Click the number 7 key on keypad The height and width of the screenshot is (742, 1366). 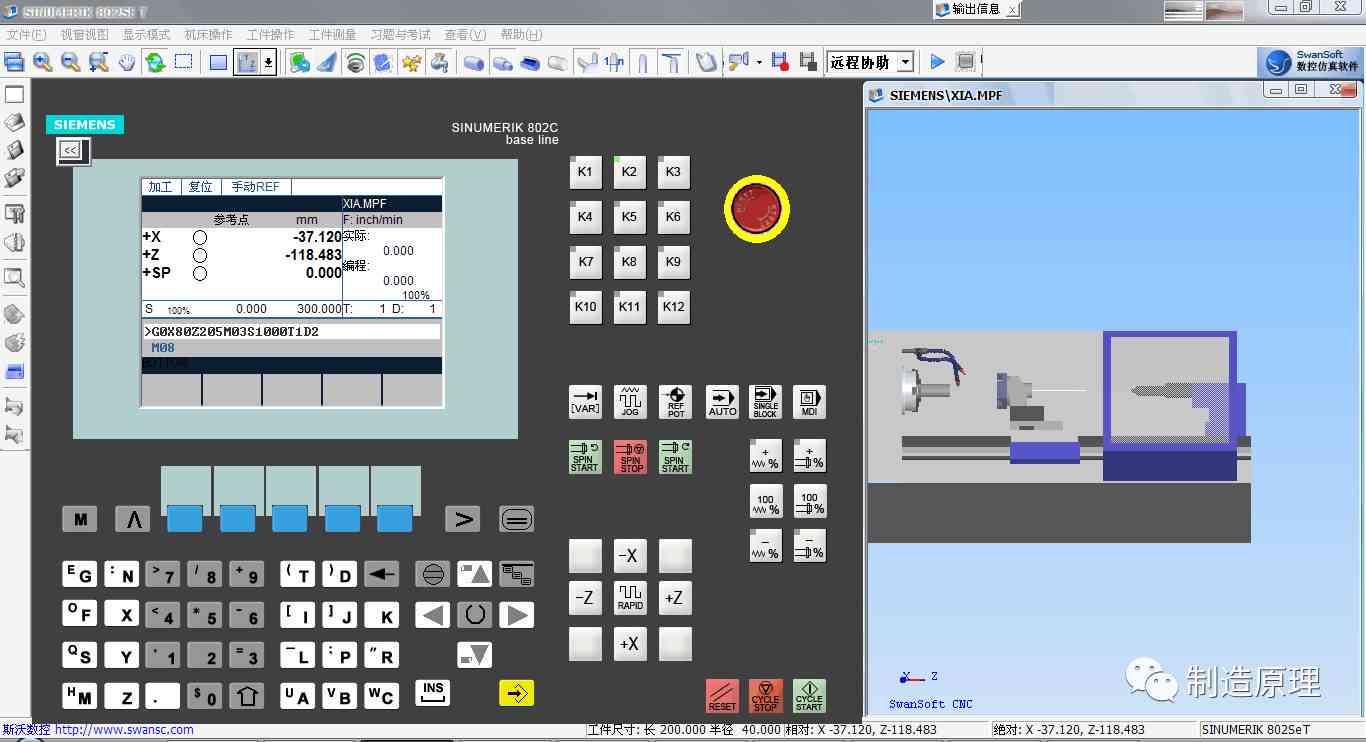pyautogui.click(x=163, y=574)
